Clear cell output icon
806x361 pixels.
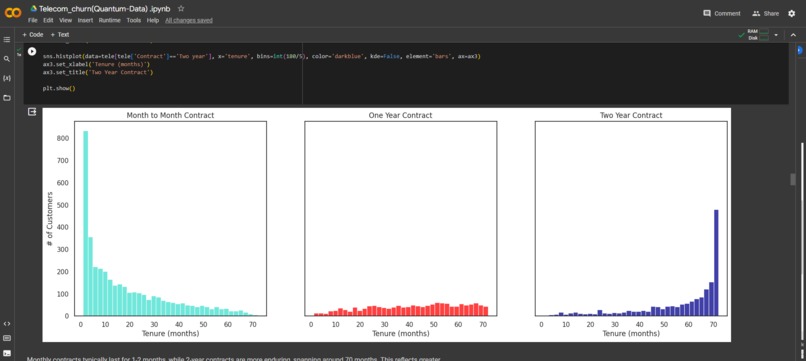pyautogui.click(x=32, y=112)
